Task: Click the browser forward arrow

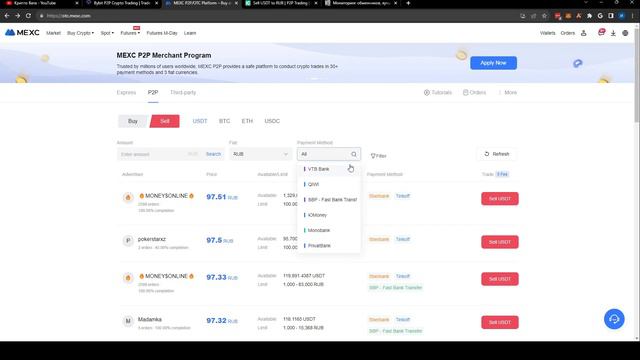Action: point(18,16)
